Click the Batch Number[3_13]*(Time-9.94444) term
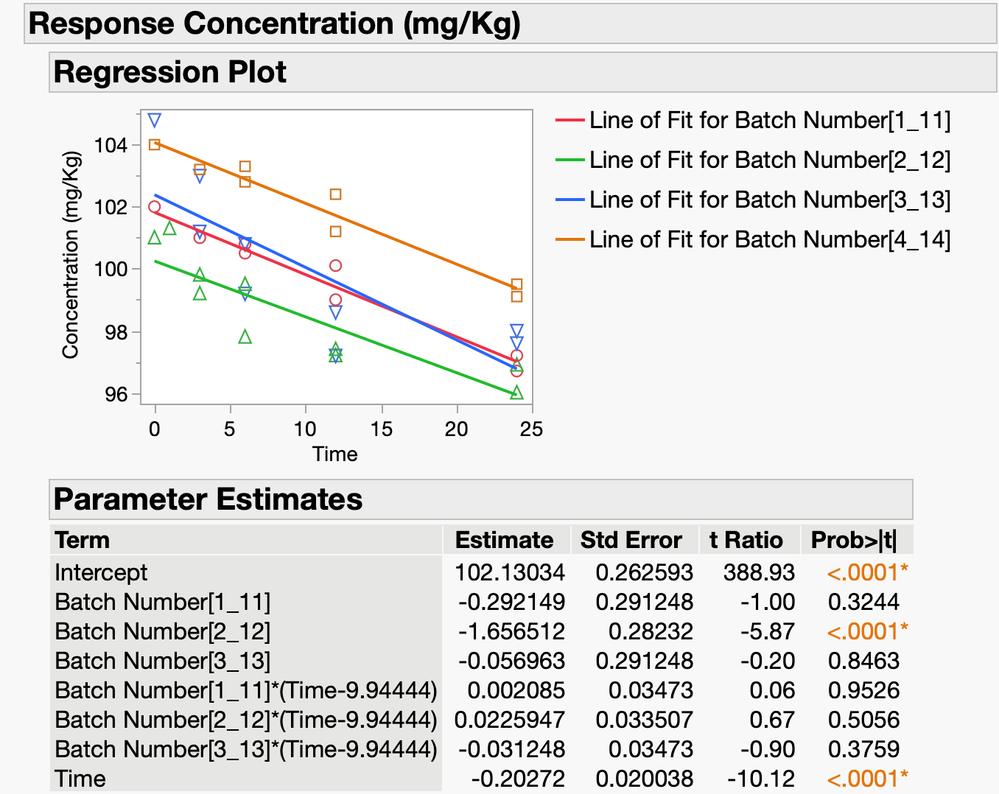The image size is (999, 794). 245,750
